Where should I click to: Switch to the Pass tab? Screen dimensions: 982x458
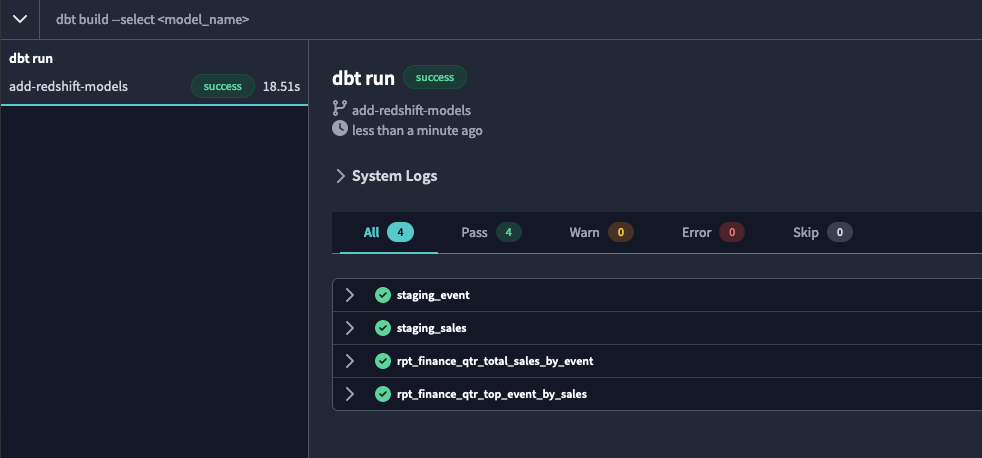tap(491, 232)
